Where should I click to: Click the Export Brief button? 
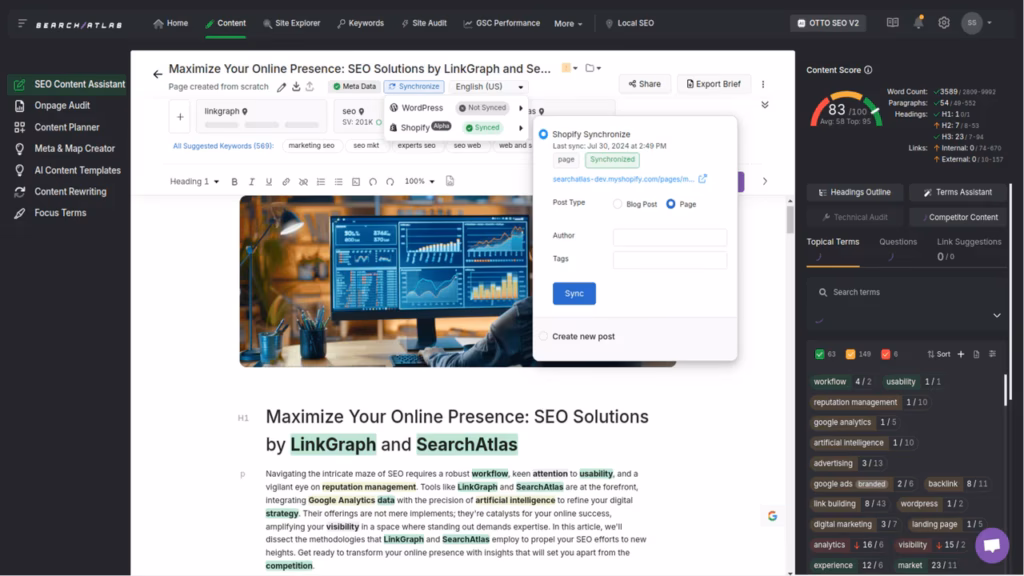click(x=714, y=84)
